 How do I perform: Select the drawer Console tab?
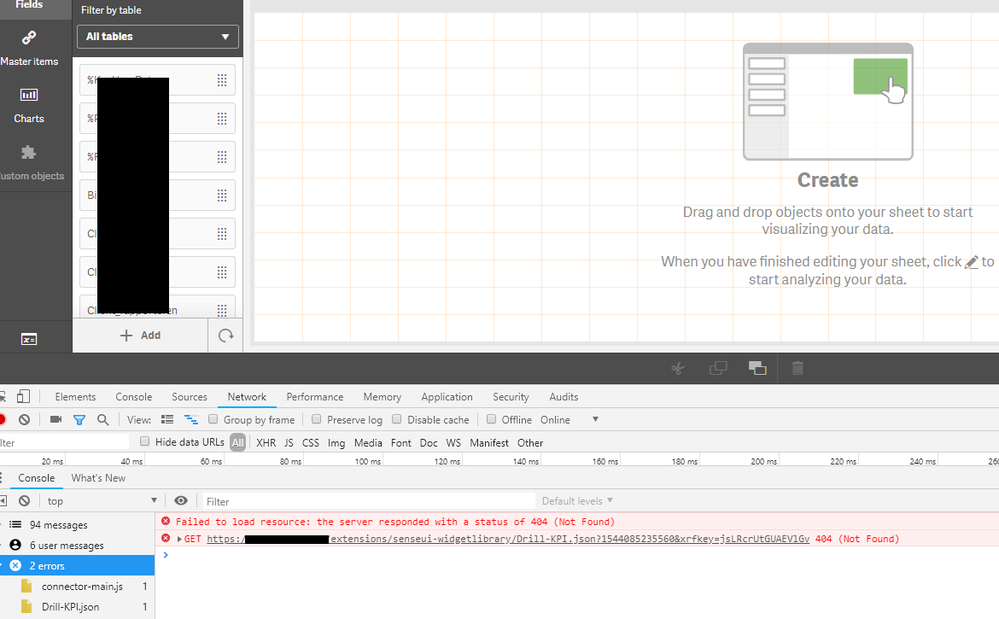36,478
